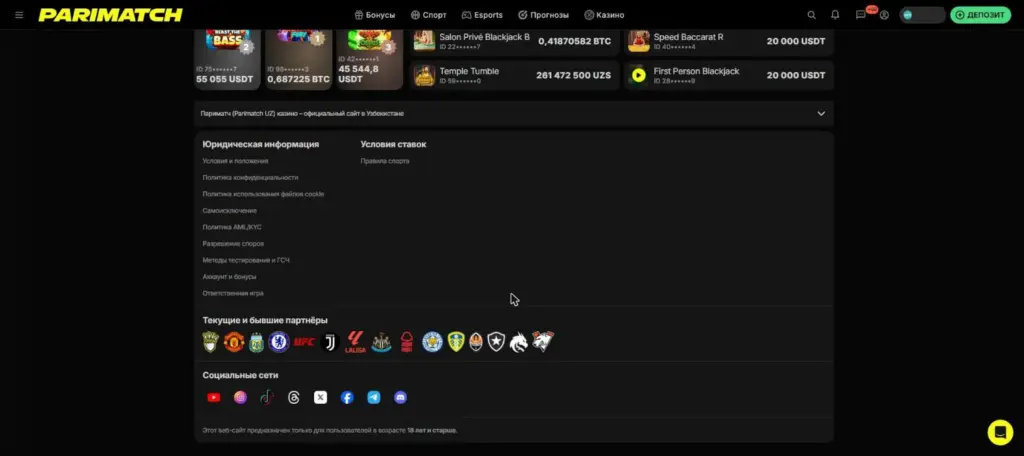This screenshot has height=456, width=1024.
Task: Click the Newcastle United partner logo
Action: point(381,342)
